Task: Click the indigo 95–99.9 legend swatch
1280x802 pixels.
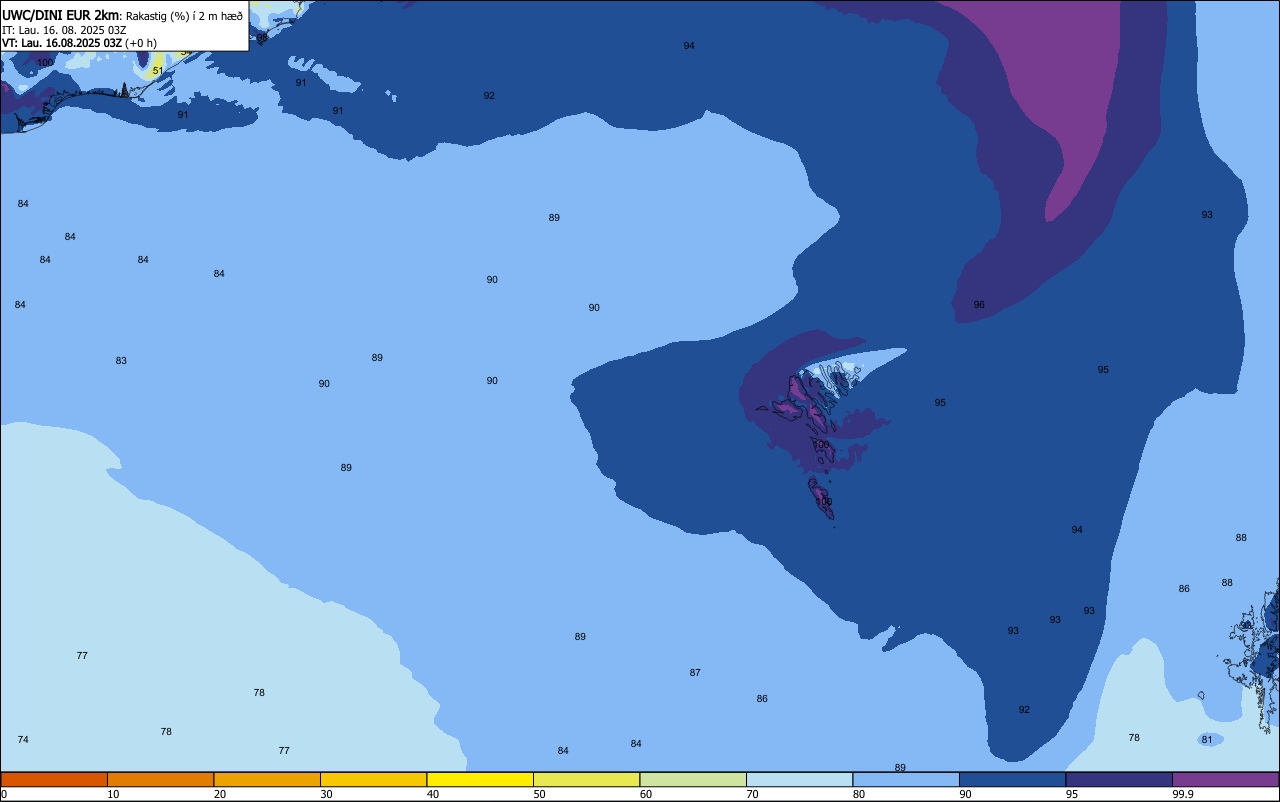Action: pyautogui.click(x=1119, y=779)
